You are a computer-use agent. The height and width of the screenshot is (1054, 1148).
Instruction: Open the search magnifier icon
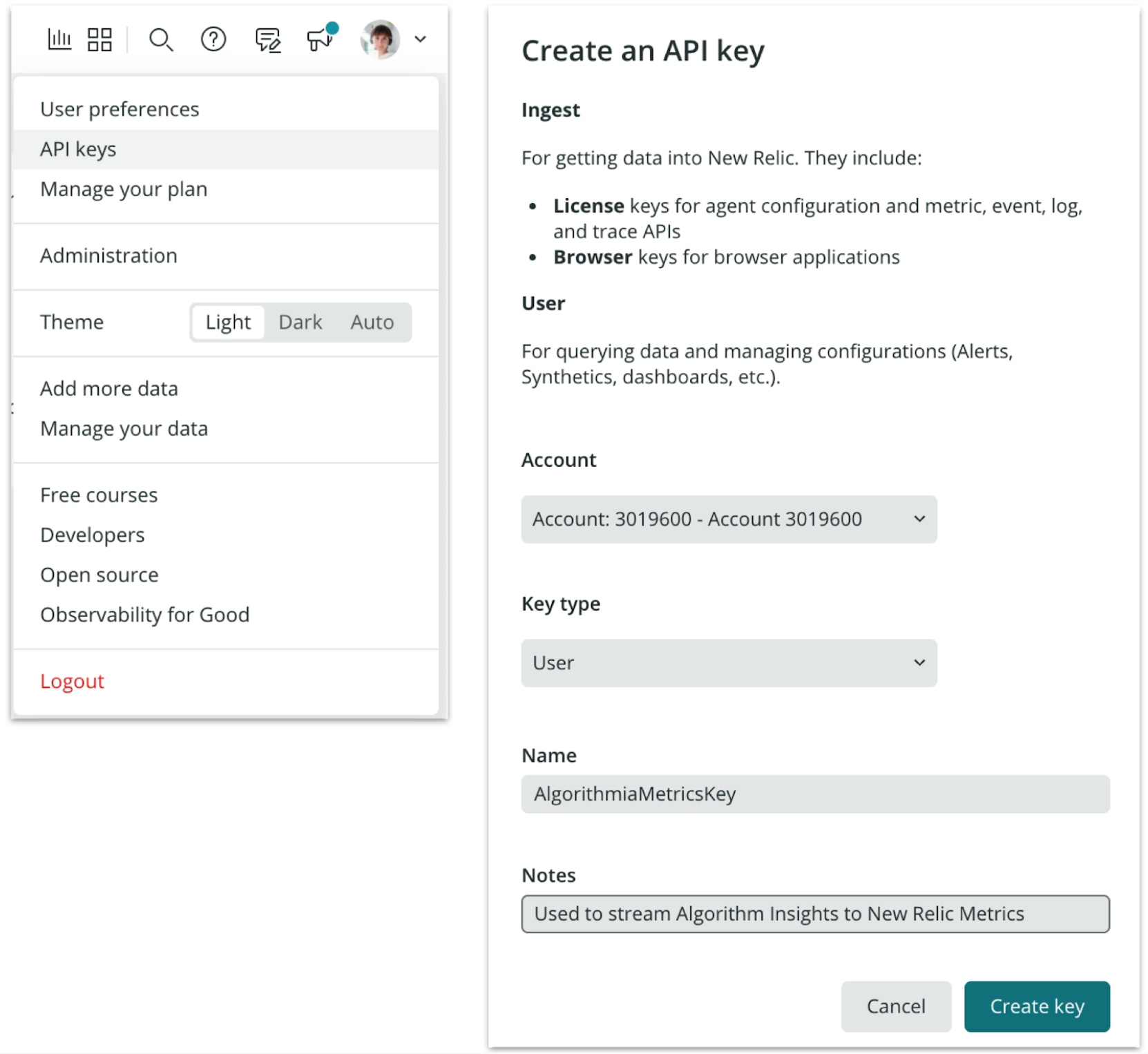[x=162, y=40]
